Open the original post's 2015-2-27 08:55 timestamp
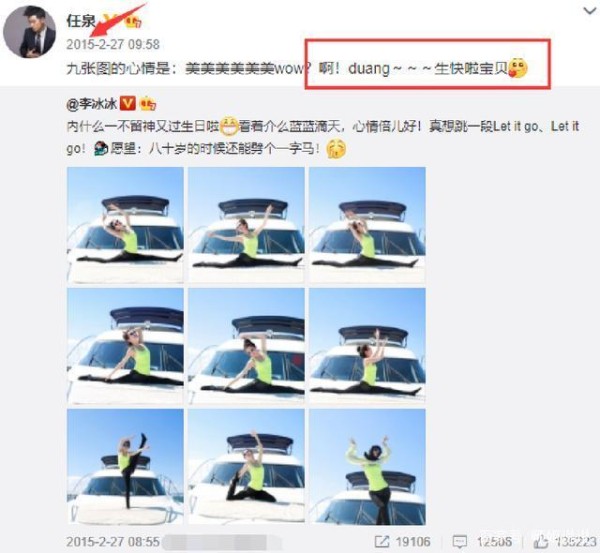This screenshot has height=553, width=600. (x=113, y=542)
